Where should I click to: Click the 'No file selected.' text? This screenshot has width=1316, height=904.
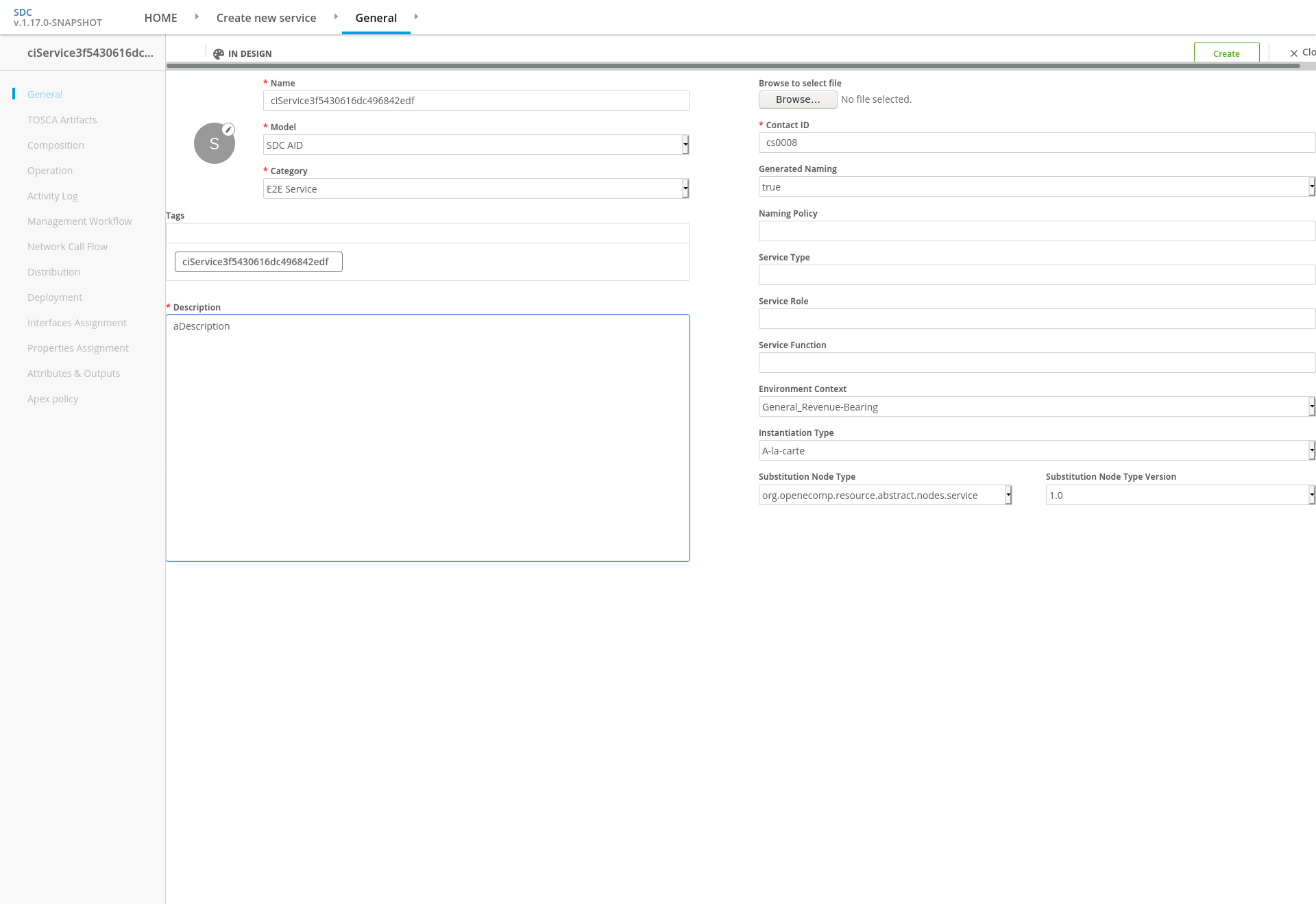coord(876,99)
